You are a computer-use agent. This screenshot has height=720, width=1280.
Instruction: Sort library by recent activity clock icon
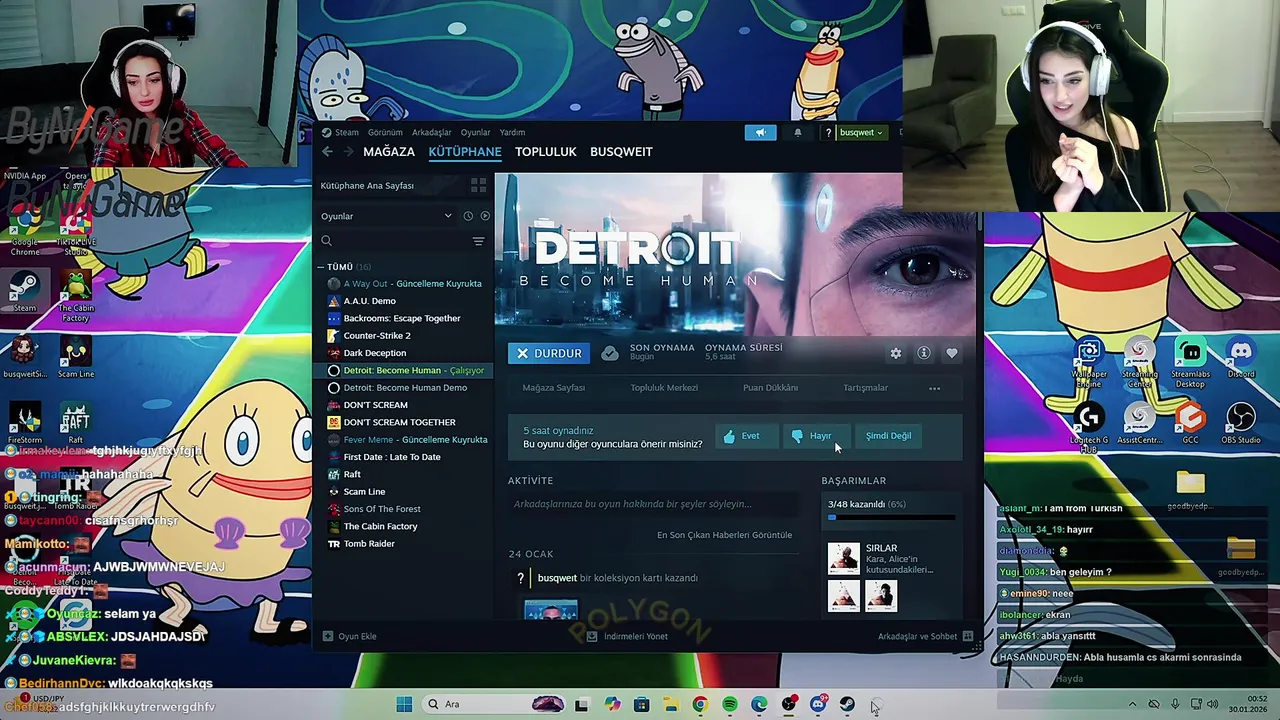tap(467, 216)
